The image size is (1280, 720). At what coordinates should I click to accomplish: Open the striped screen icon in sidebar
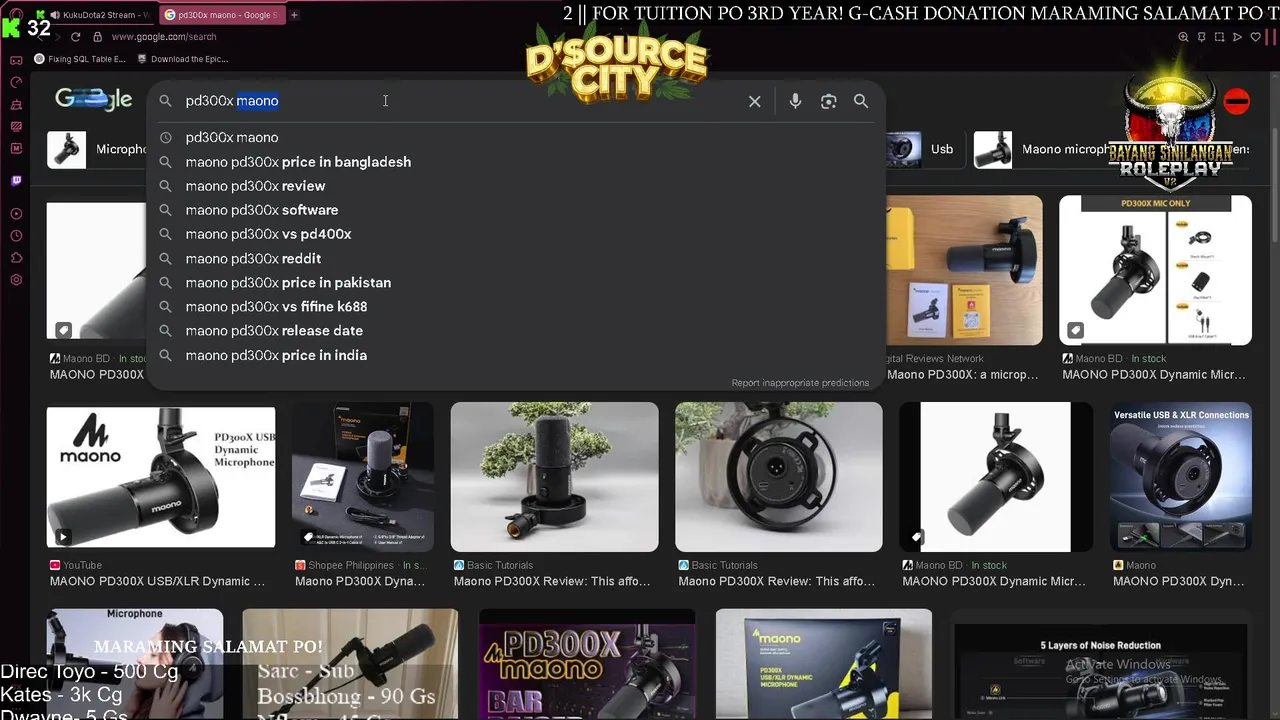tap(16, 126)
